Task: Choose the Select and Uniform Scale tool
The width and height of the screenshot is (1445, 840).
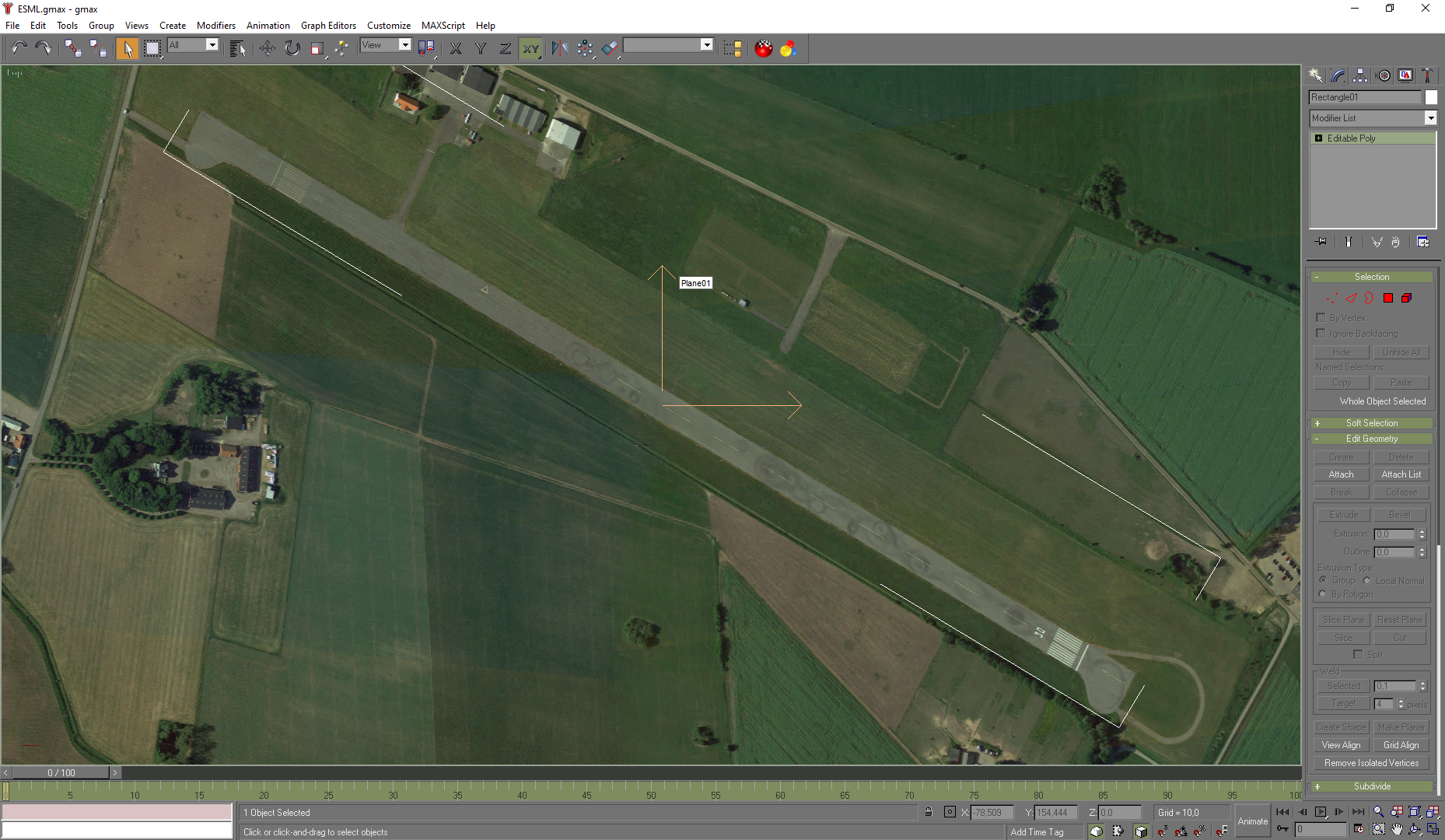Action: point(317,48)
